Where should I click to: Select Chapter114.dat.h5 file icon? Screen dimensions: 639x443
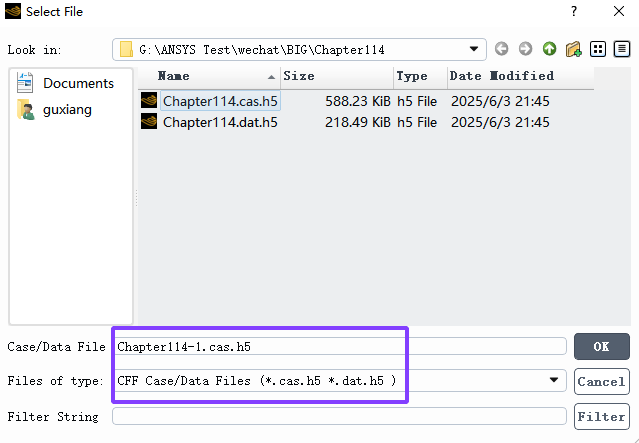pyautogui.click(x=149, y=121)
